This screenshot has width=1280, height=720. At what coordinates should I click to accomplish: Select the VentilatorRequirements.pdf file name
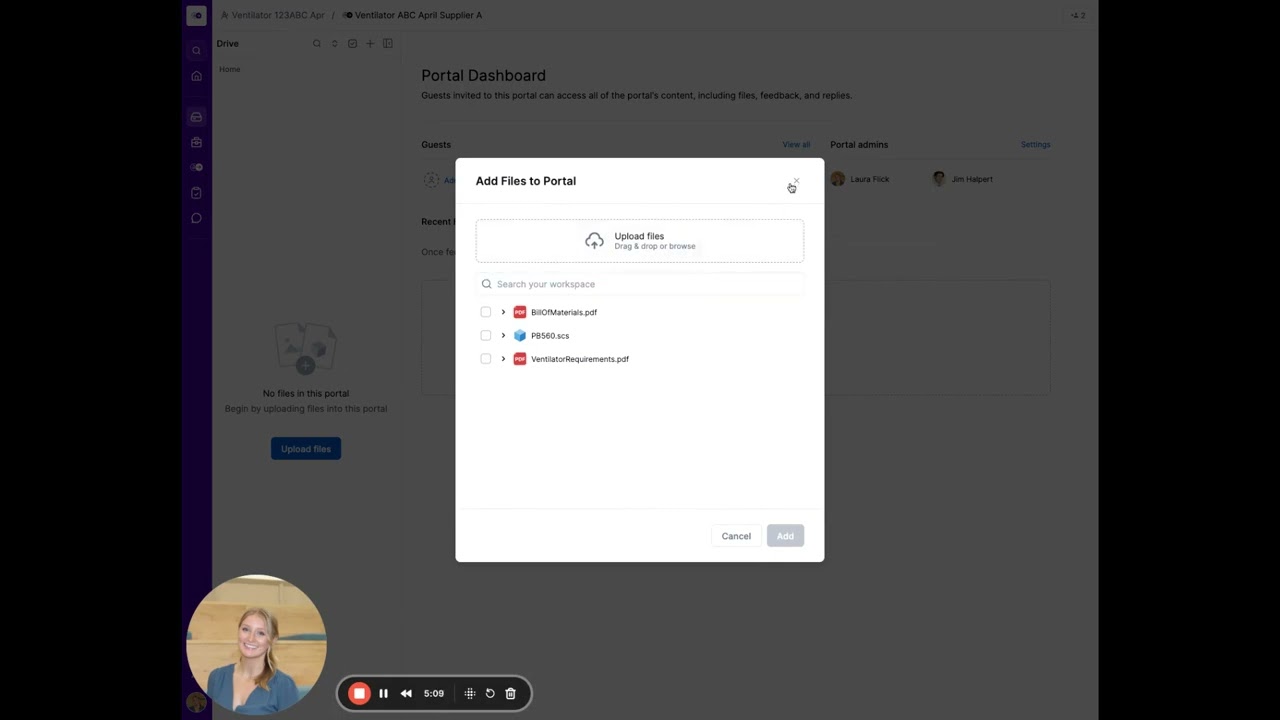(x=580, y=359)
